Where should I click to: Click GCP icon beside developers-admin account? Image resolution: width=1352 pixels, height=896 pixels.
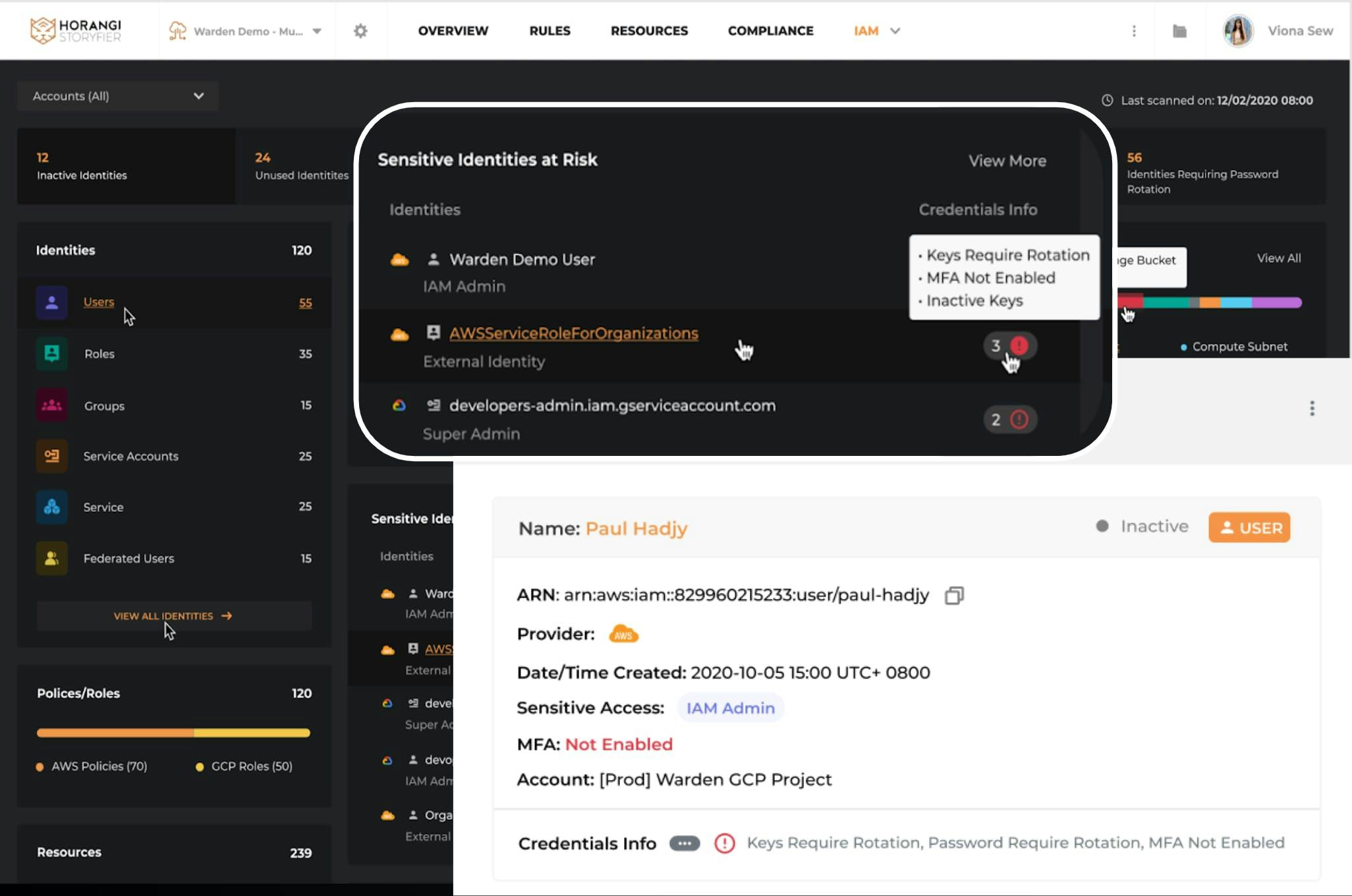(399, 405)
